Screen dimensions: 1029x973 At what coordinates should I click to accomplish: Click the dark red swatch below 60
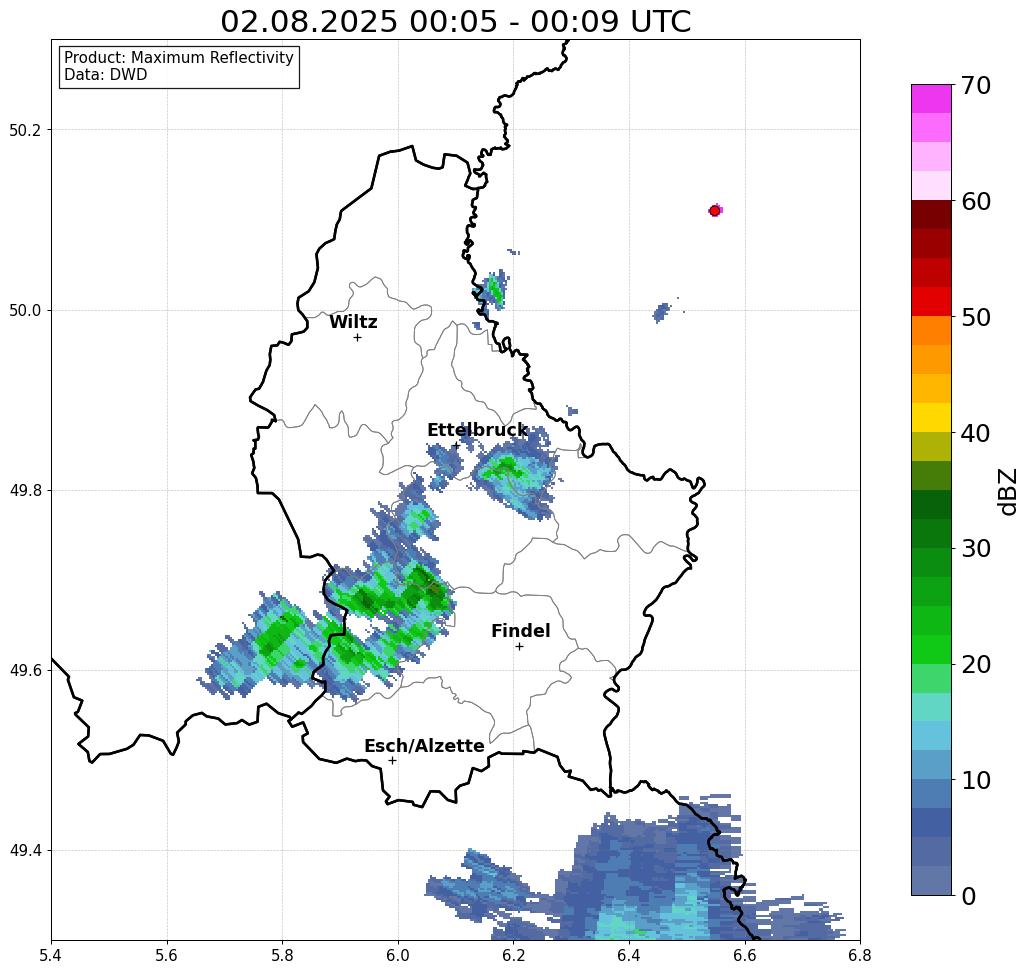click(931, 215)
